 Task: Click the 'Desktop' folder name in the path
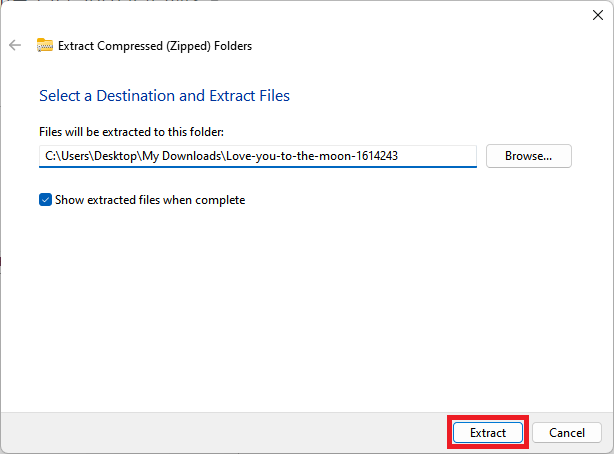[x=116, y=156]
